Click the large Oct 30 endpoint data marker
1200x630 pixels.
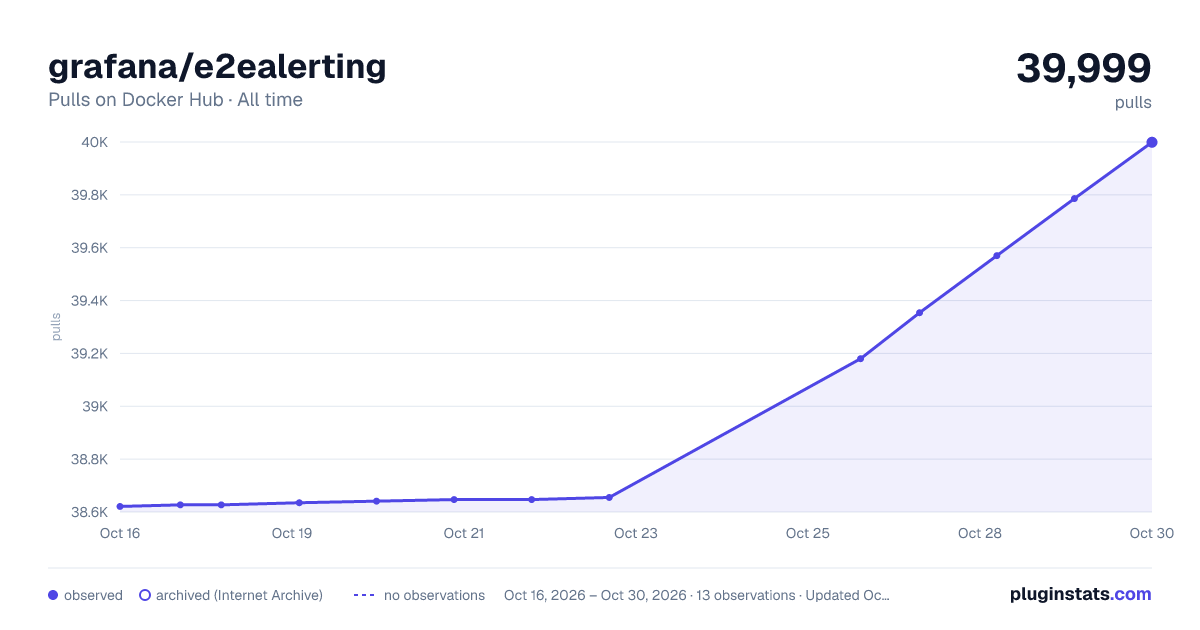(x=1152, y=142)
